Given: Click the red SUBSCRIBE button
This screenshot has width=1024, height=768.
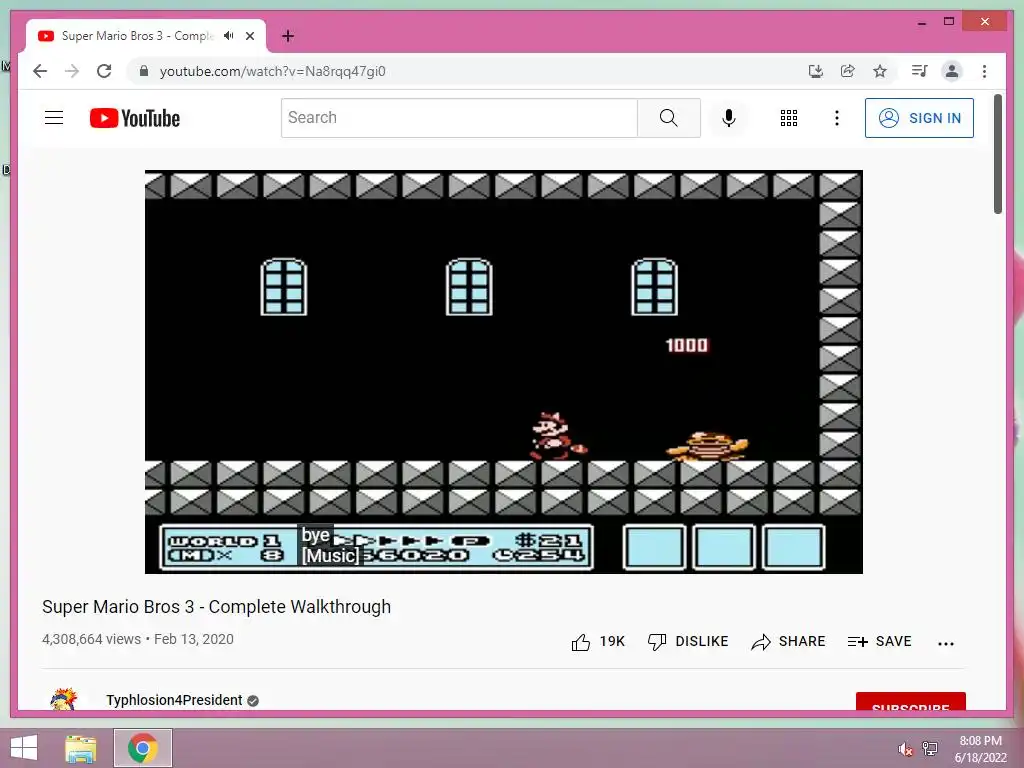Looking at the screenshot, I should pos(910,701).
